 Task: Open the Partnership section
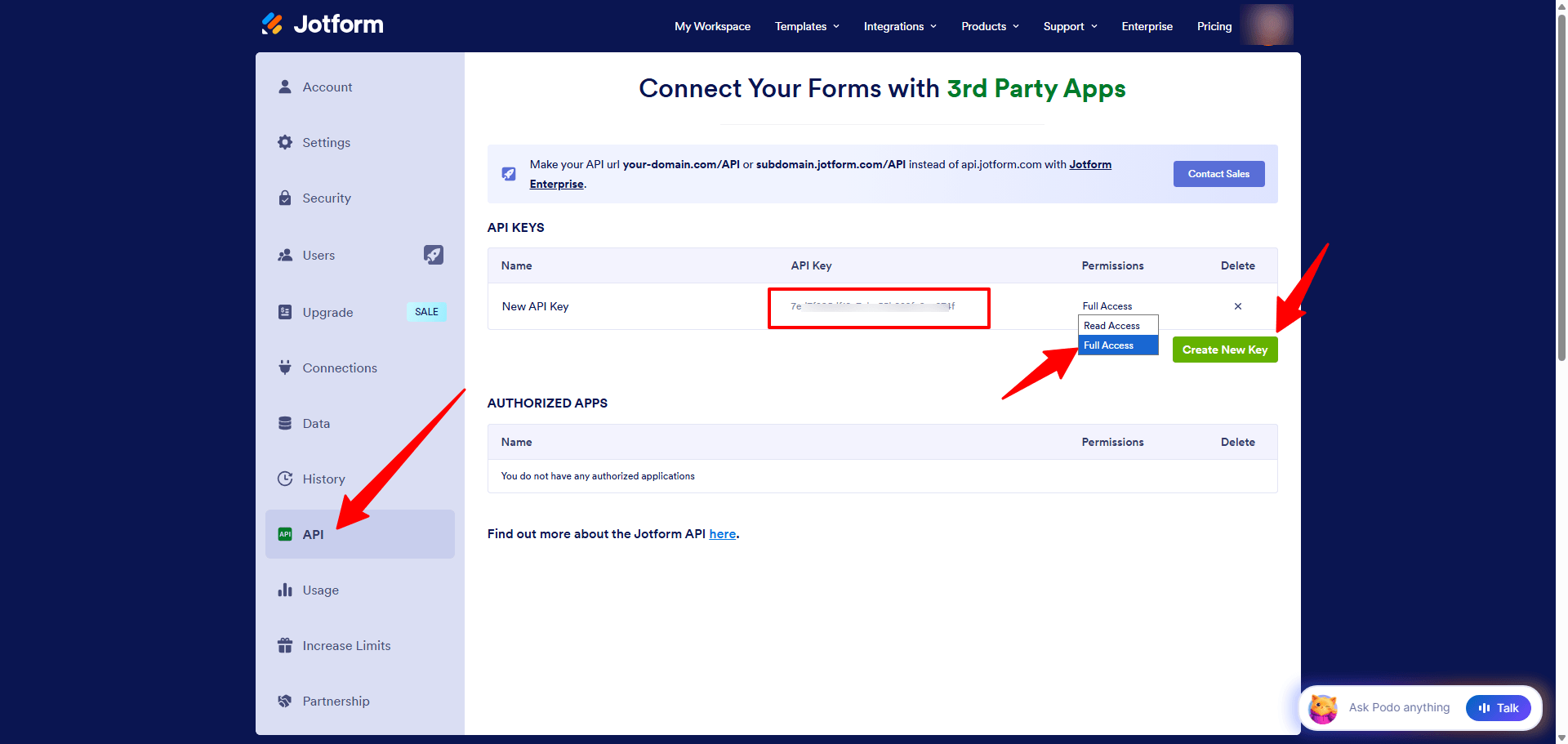pyautogui.click(x=360, y=701)
